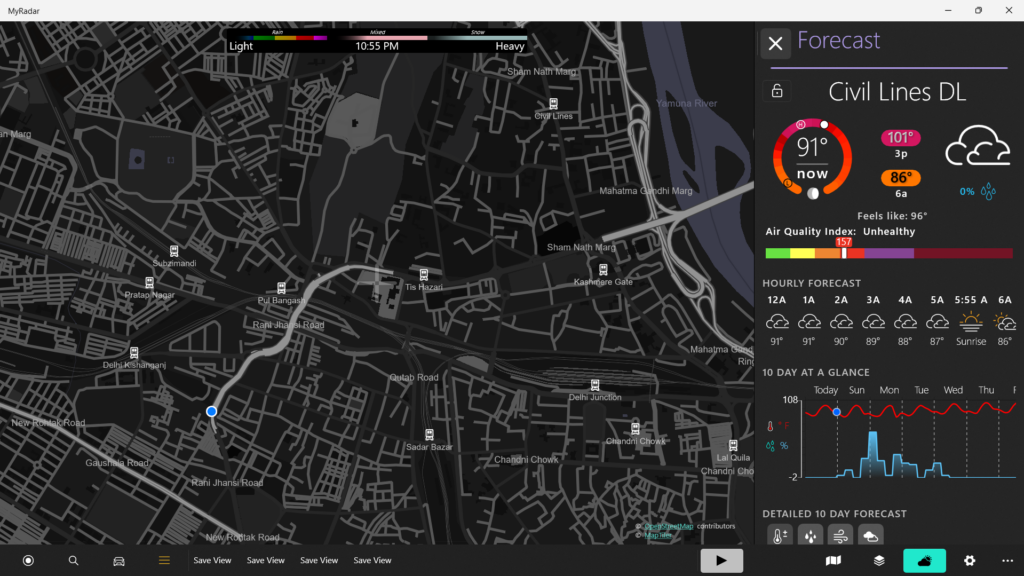Click the last Save View button

coord(372,560)
